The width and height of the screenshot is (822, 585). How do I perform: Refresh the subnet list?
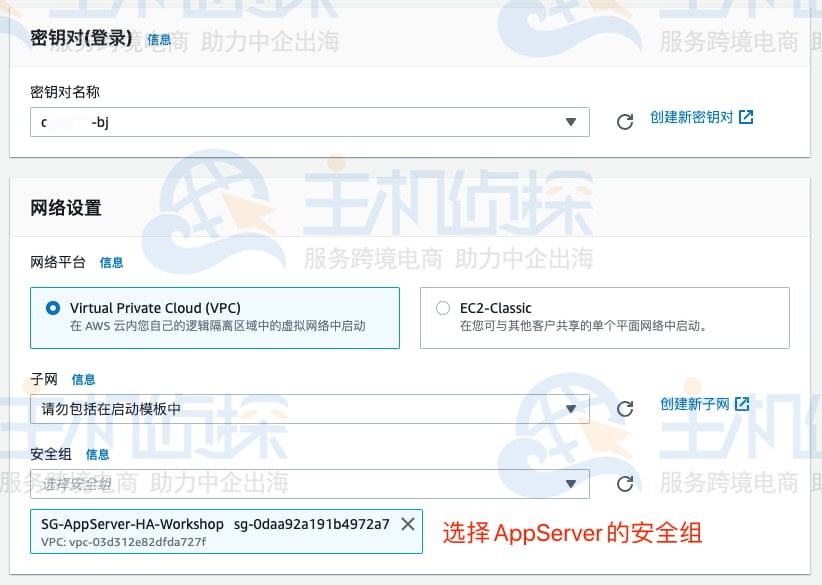click(x=625, y=408)
